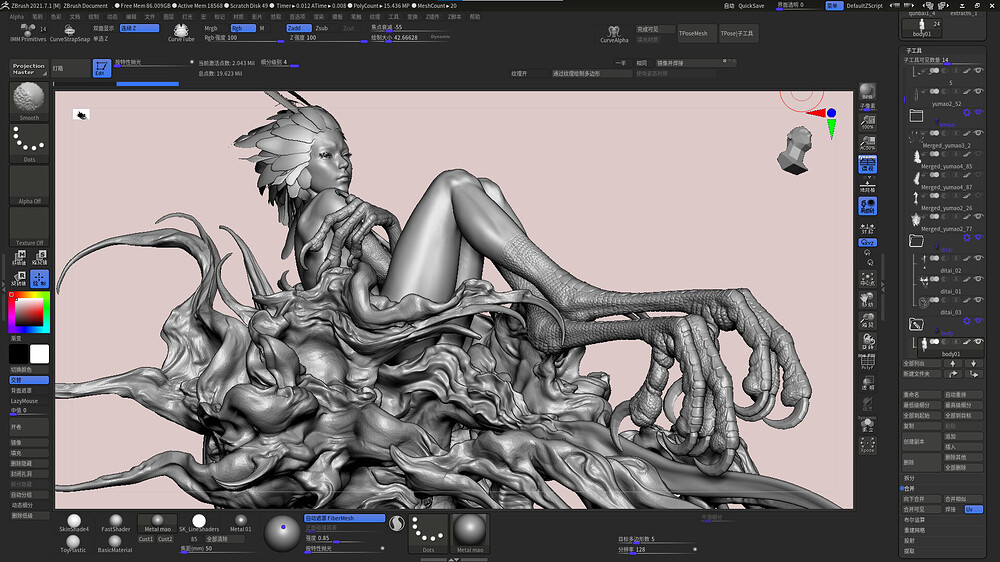Select the IMM Primitives brush

27,33
